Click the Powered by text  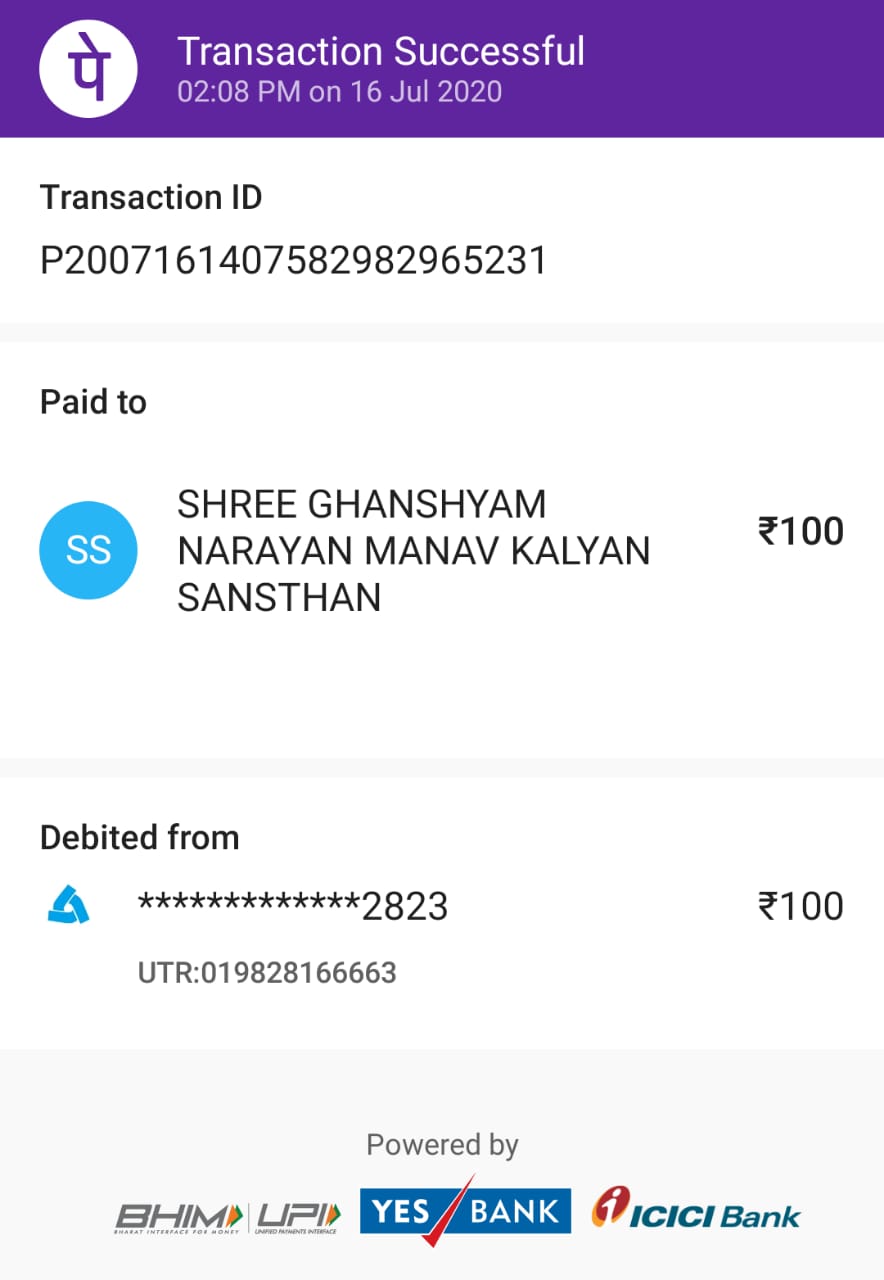[x=442, y=1144]
